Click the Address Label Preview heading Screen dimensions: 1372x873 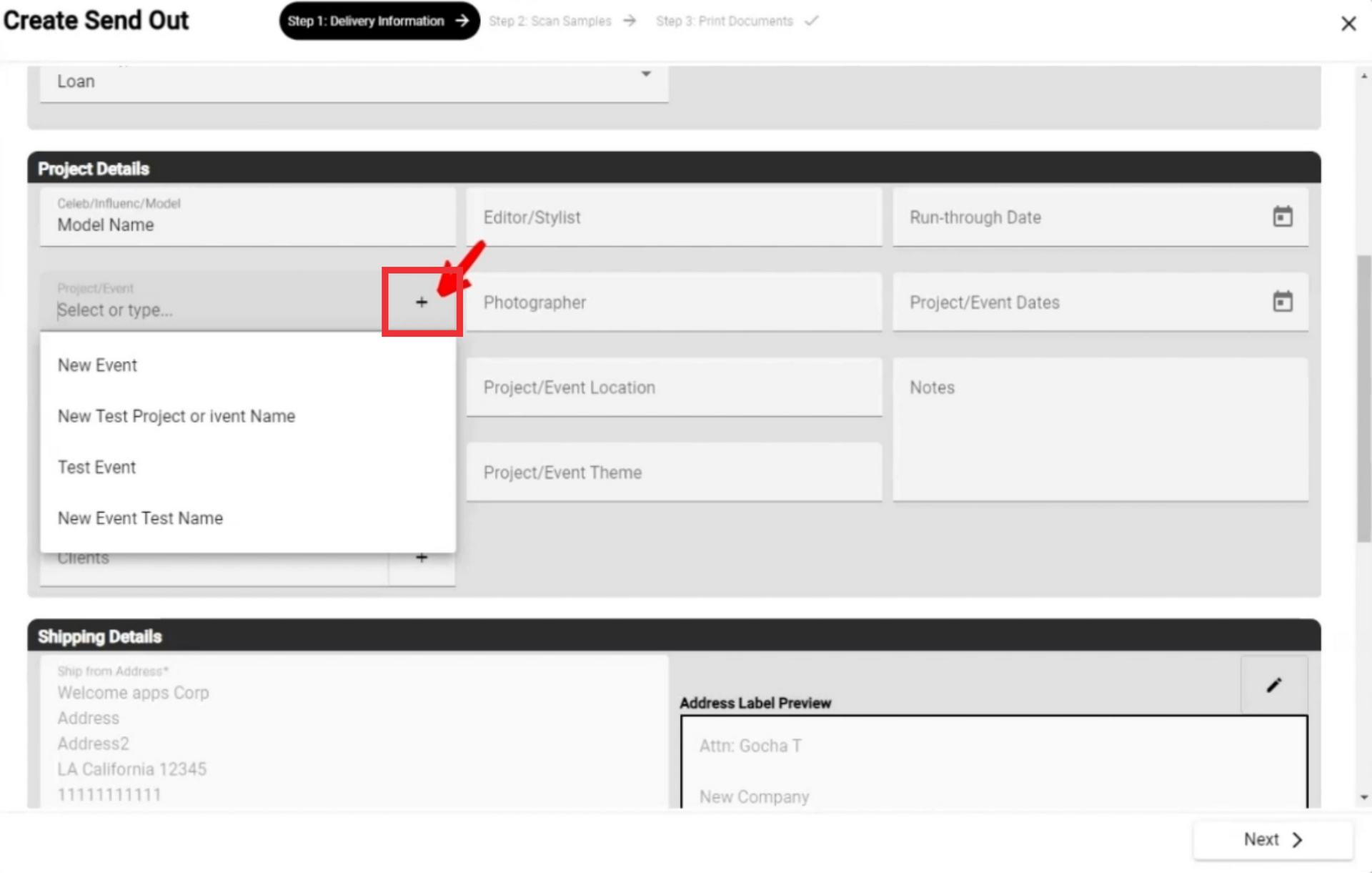(x=755, y=703)
